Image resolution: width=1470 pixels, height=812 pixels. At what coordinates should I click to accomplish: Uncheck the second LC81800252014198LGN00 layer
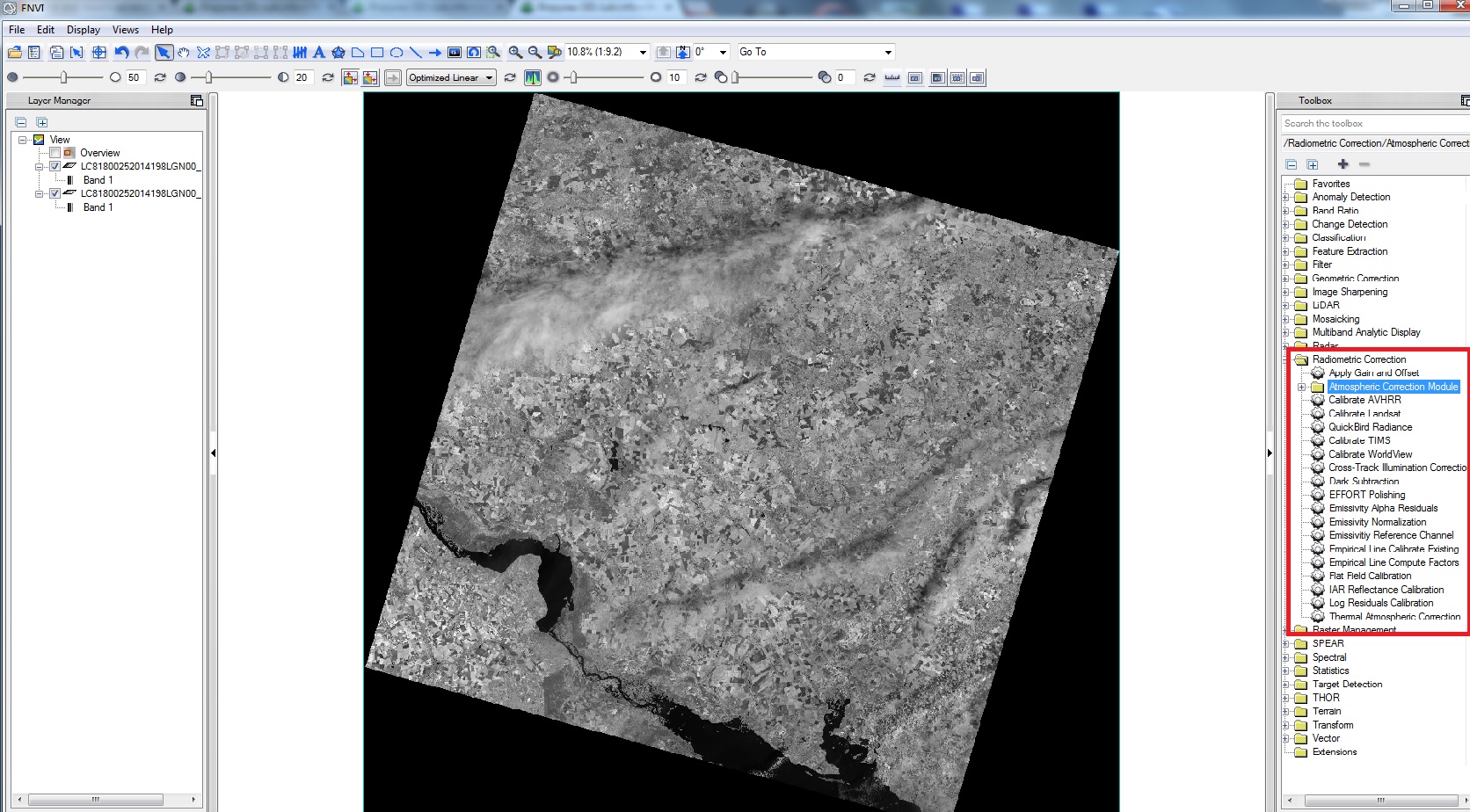[x=55, y=193]
